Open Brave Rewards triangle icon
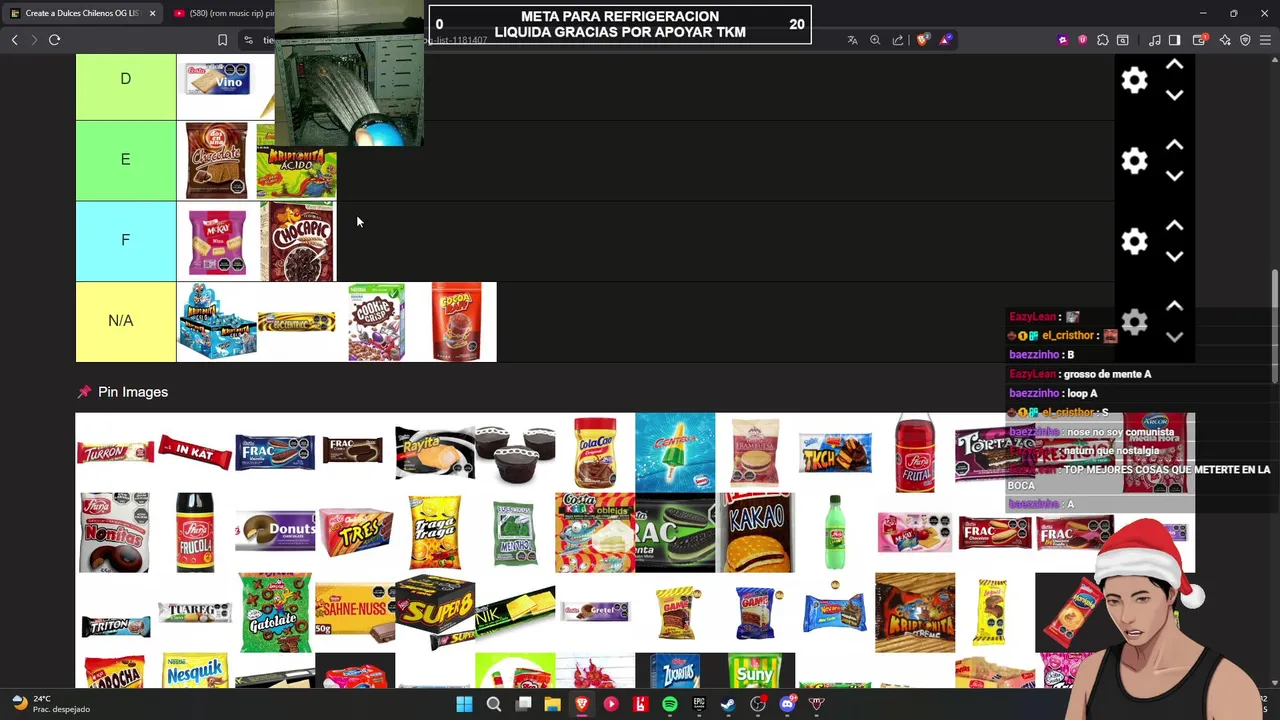 click(x=945, y=40)
